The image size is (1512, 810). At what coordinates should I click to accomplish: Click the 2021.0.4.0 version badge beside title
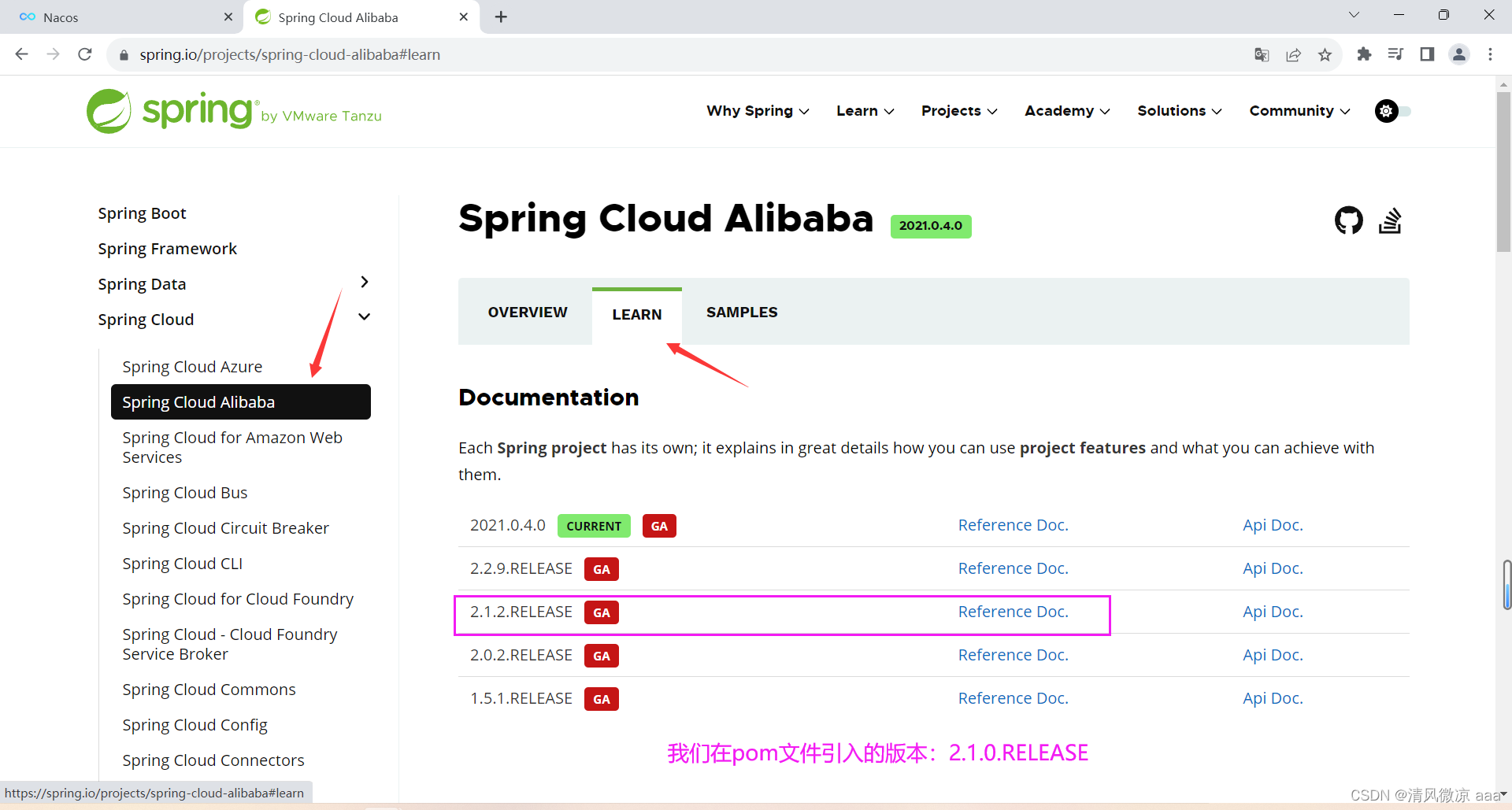click(931, 226)
